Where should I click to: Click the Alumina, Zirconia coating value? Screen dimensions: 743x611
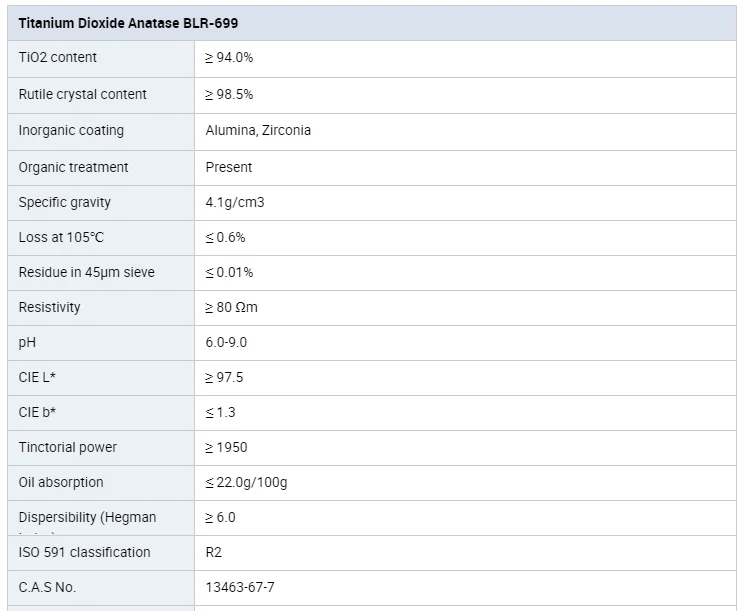click(258, 130)
